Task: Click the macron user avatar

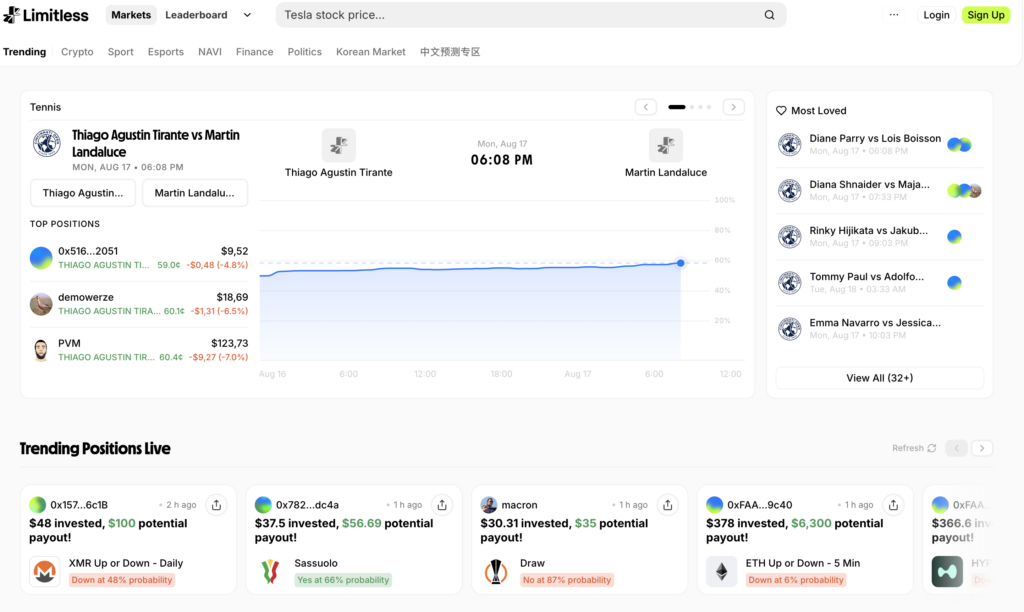Action: tap(488, 505)
